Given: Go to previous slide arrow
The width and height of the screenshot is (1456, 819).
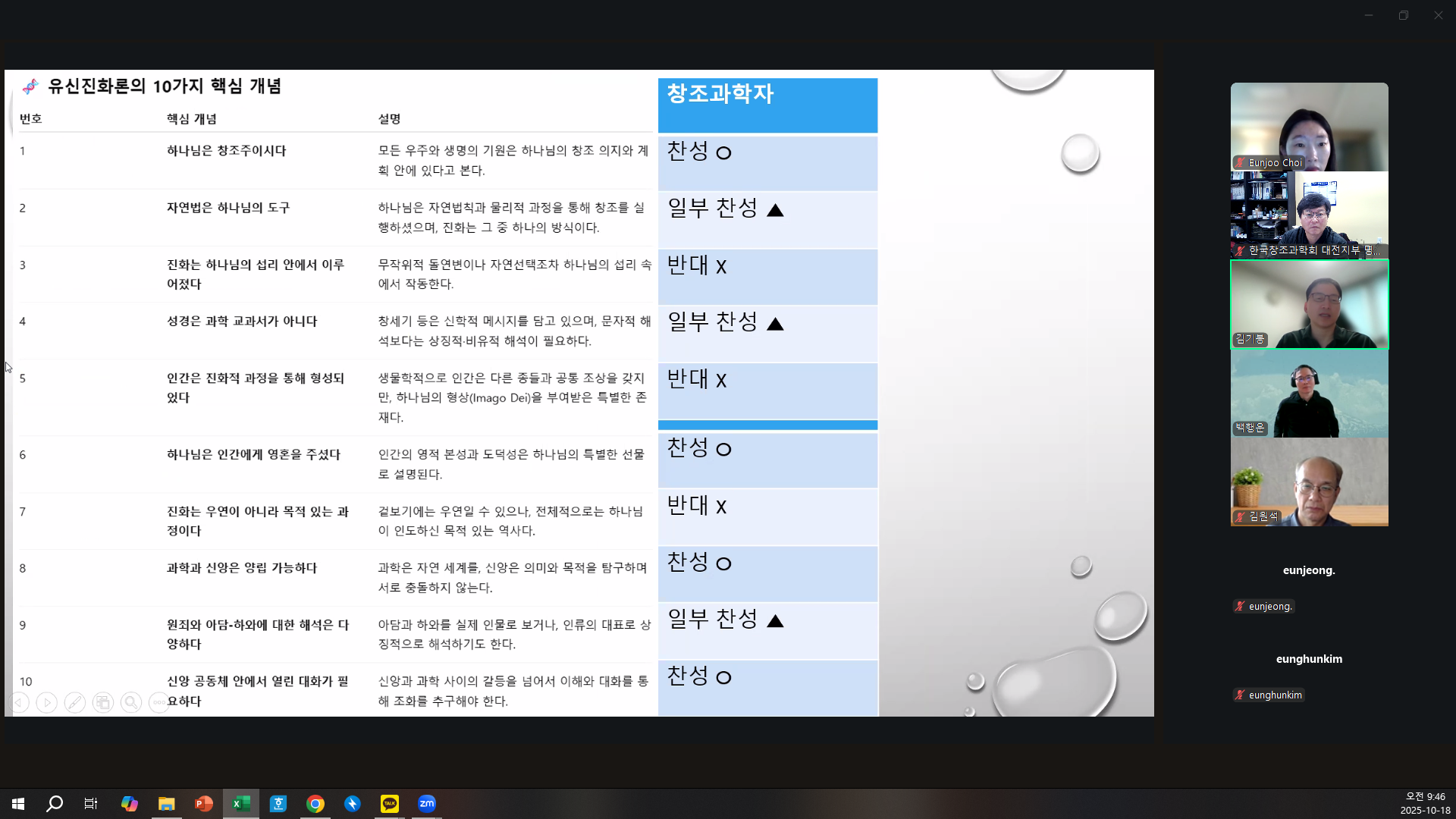Looking at the screenshot, I should pos(19,703).
